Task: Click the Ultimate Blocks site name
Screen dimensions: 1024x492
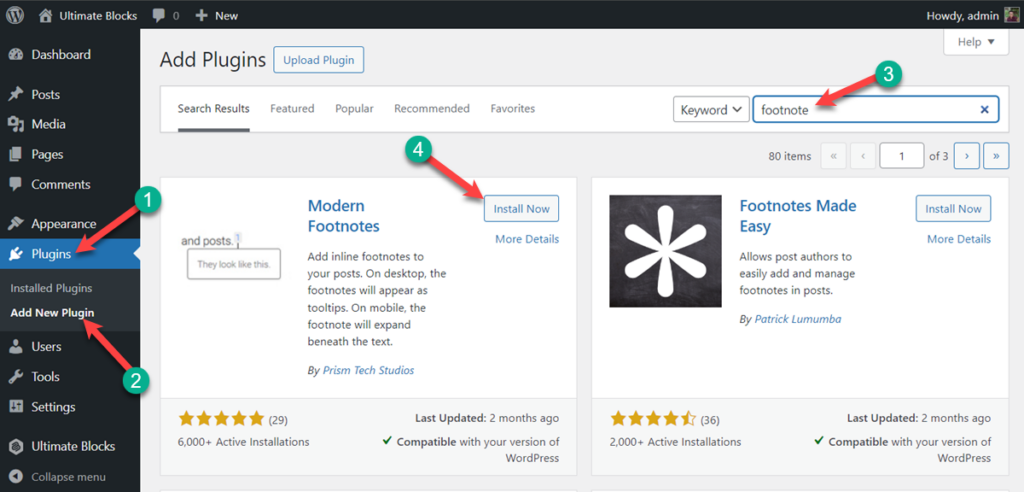Action: click(97, 15)
